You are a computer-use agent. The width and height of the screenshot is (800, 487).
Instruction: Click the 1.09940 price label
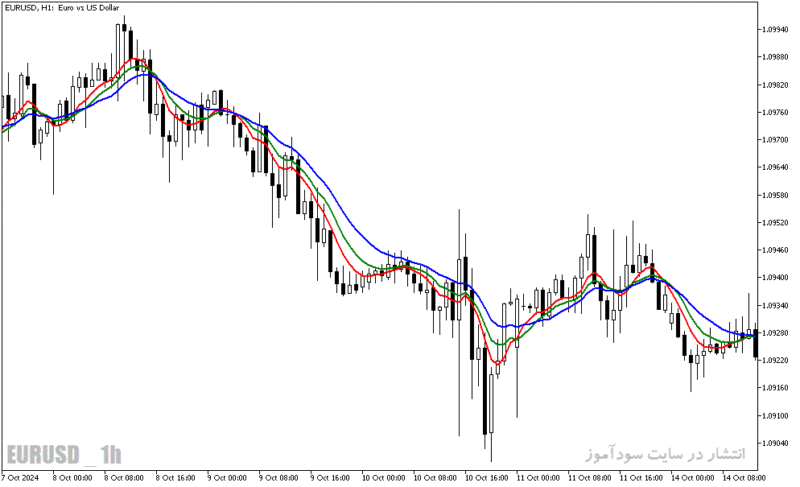[775, 30]
